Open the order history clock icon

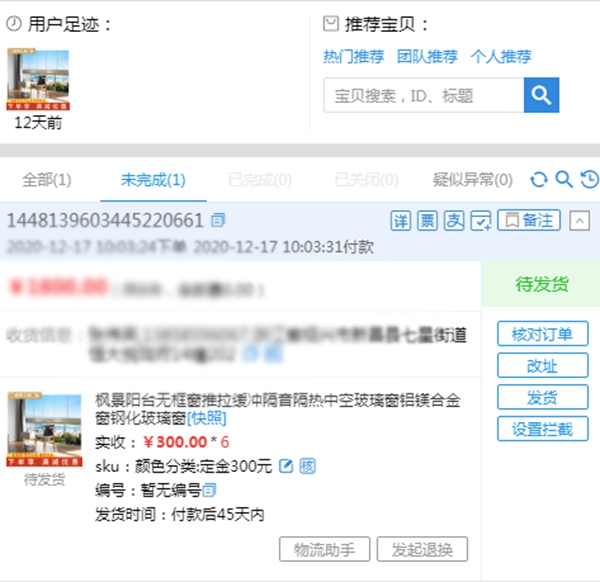pos(590,179)
